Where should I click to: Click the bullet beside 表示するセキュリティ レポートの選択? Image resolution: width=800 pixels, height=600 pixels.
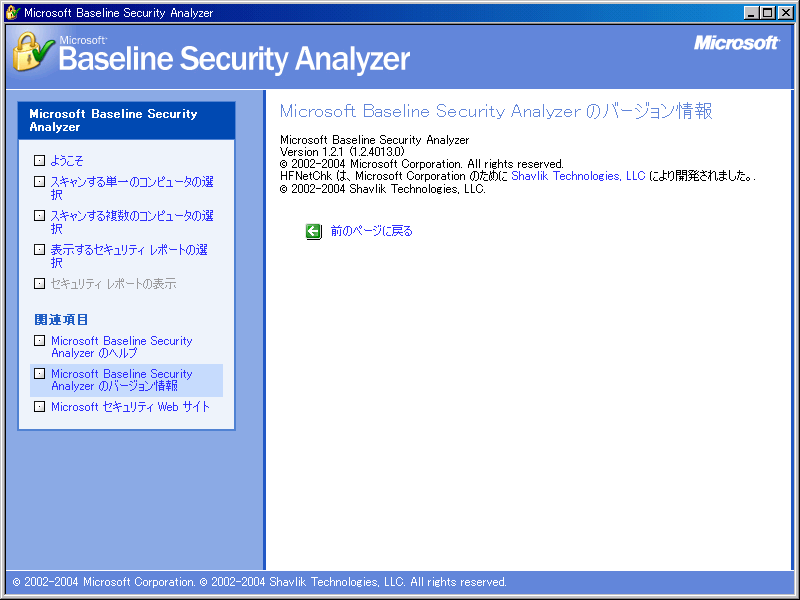tap(39, 249)
